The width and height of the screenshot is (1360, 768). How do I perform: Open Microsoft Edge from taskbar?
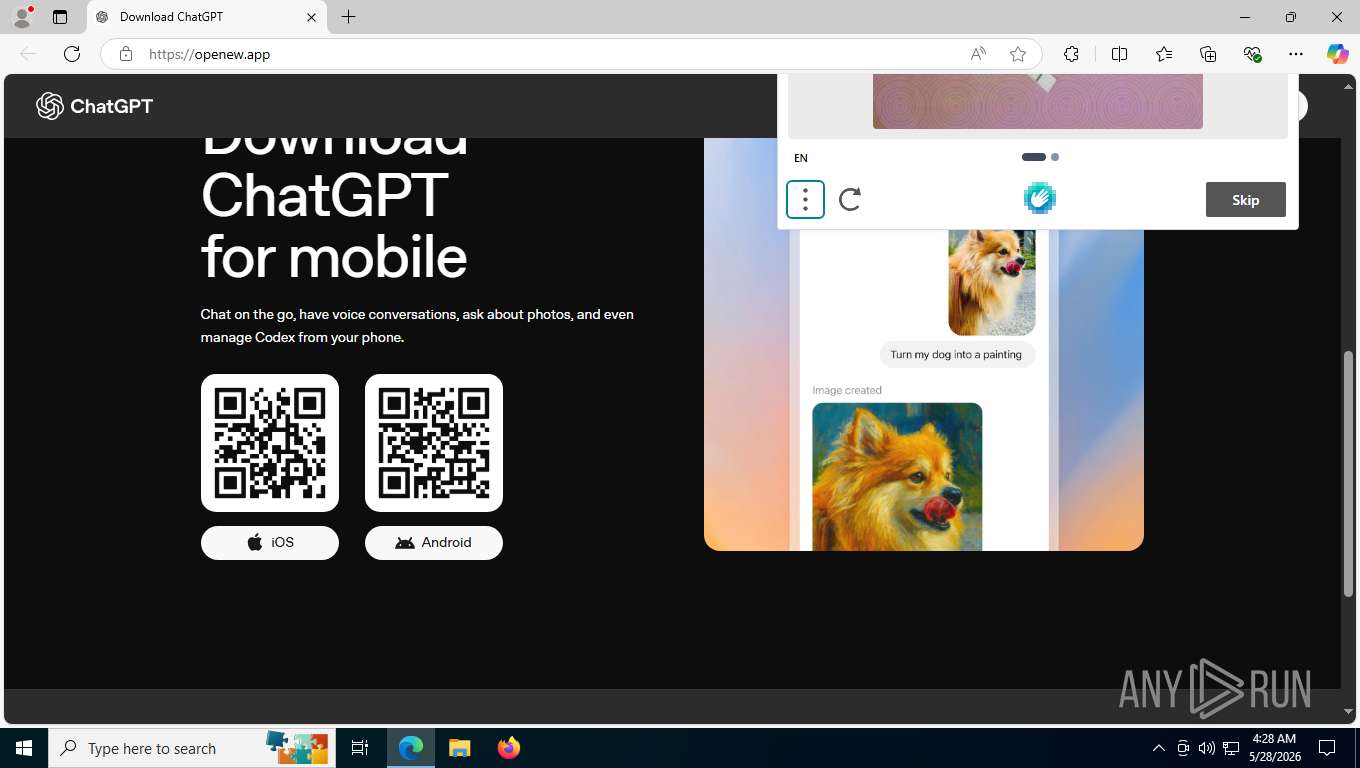(411, 748)
